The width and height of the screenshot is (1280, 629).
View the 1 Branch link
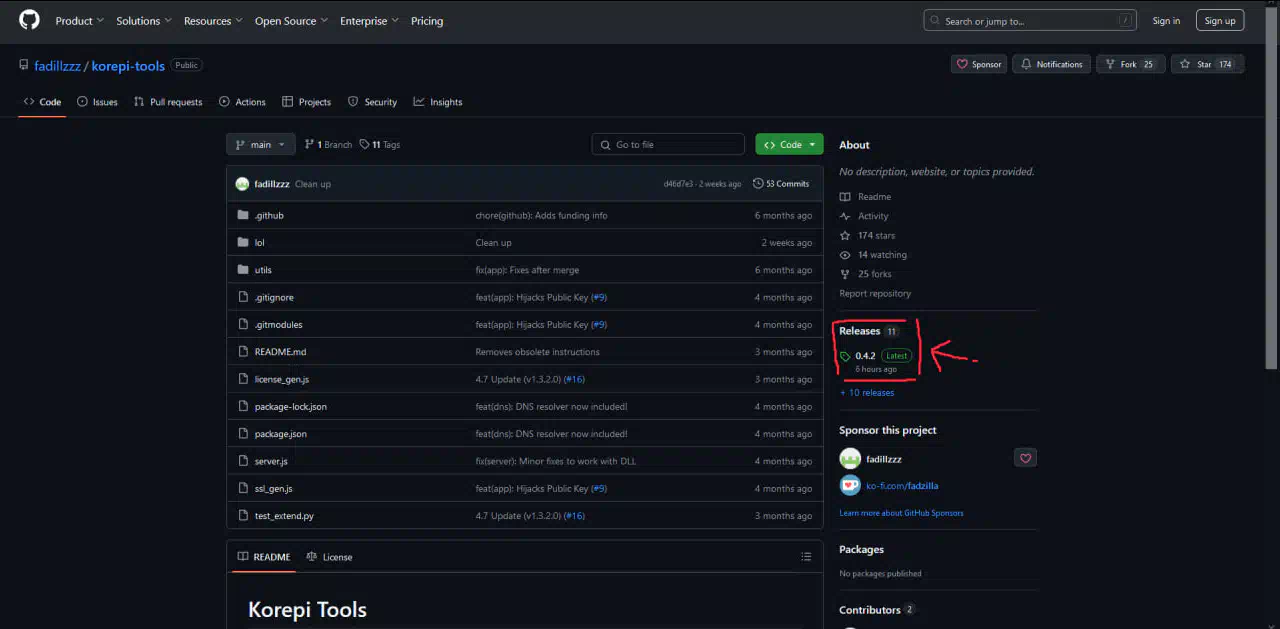328,145
